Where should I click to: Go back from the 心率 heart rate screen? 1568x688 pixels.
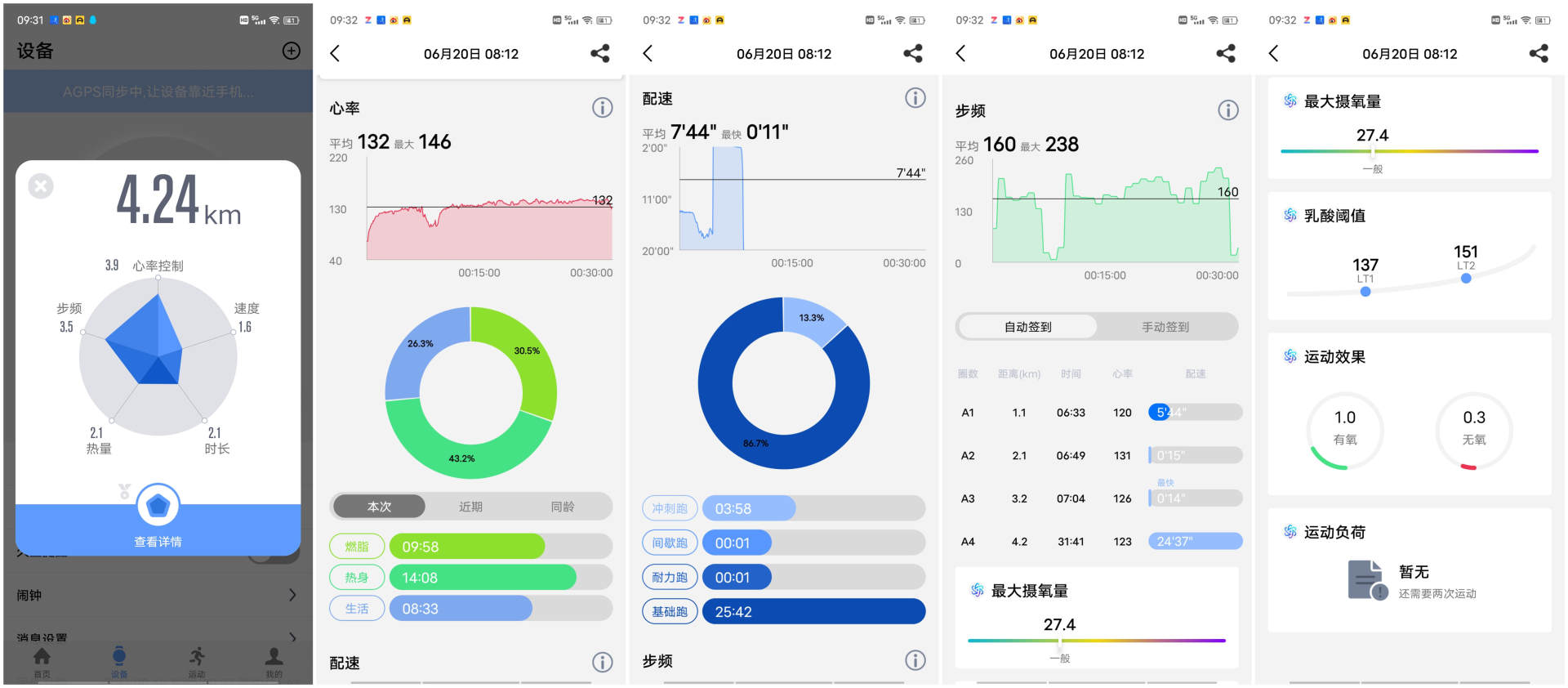point(335,53)
